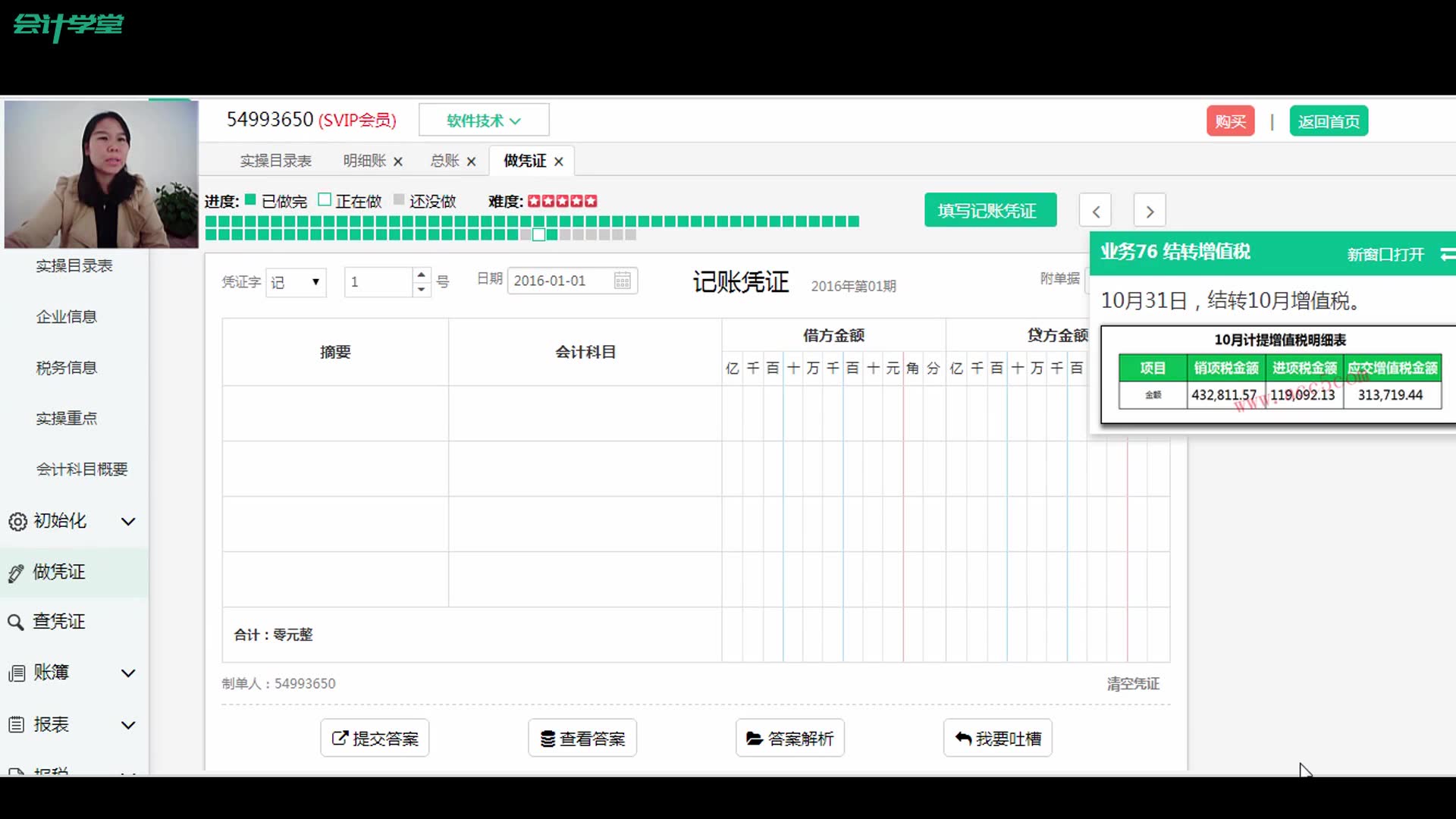The image size is (1456, 819).
Task: Go to previous task with left arrow
Action: pyautogui.click(x=1095, y=211)
